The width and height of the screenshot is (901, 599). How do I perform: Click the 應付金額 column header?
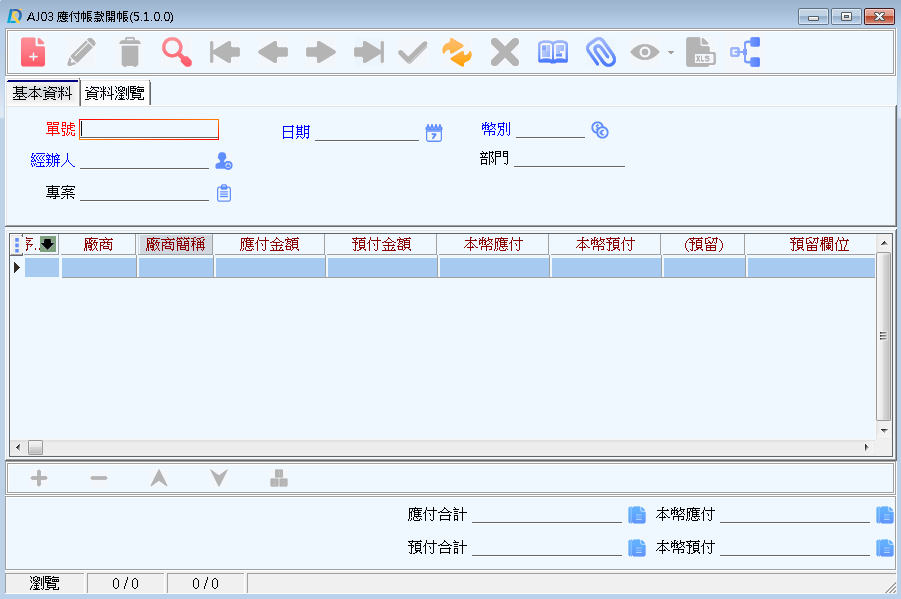pos(269,244)
